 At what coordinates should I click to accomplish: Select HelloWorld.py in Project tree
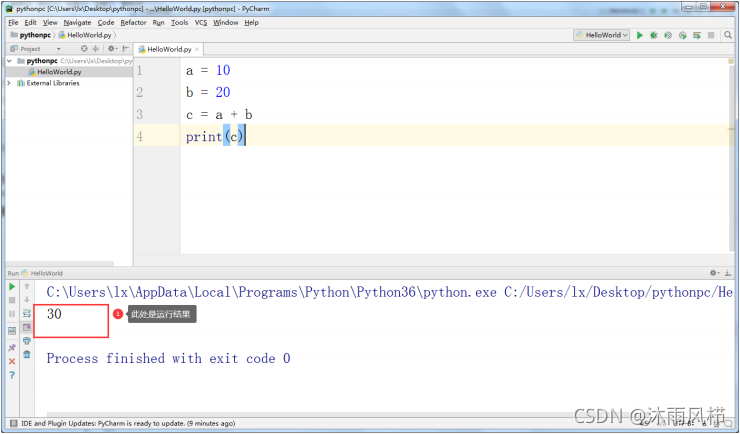59,72
